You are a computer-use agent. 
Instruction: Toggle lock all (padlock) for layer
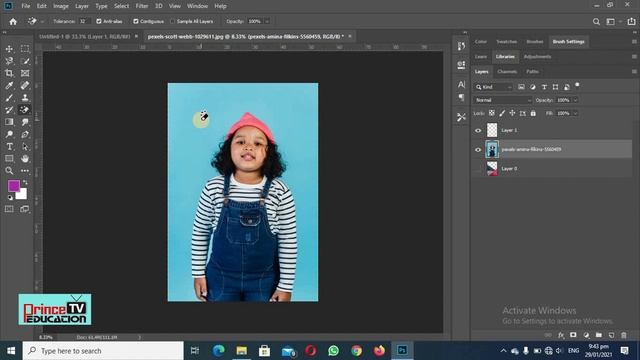[533, 113]
